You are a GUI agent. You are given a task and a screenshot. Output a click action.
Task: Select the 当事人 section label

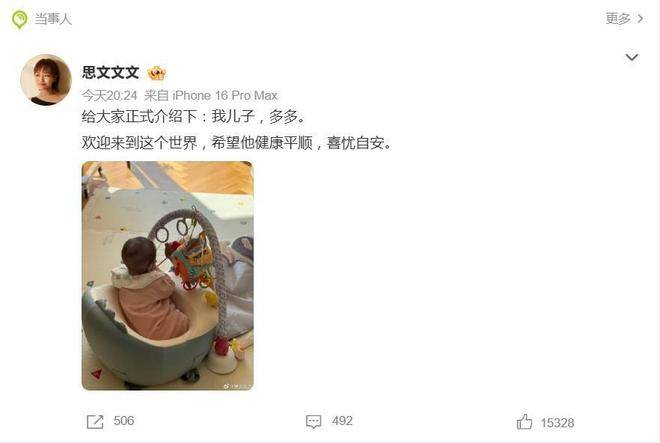53,19
